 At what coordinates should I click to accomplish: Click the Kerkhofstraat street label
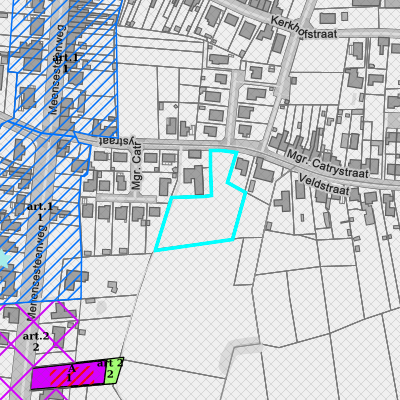click(x=304, y=28)
